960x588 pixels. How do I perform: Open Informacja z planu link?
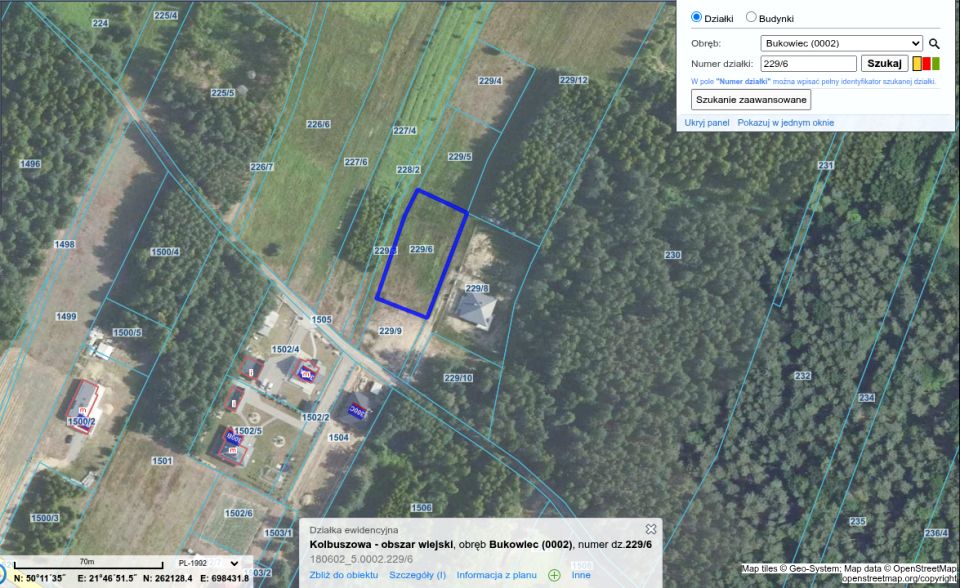tap(497, 575)
